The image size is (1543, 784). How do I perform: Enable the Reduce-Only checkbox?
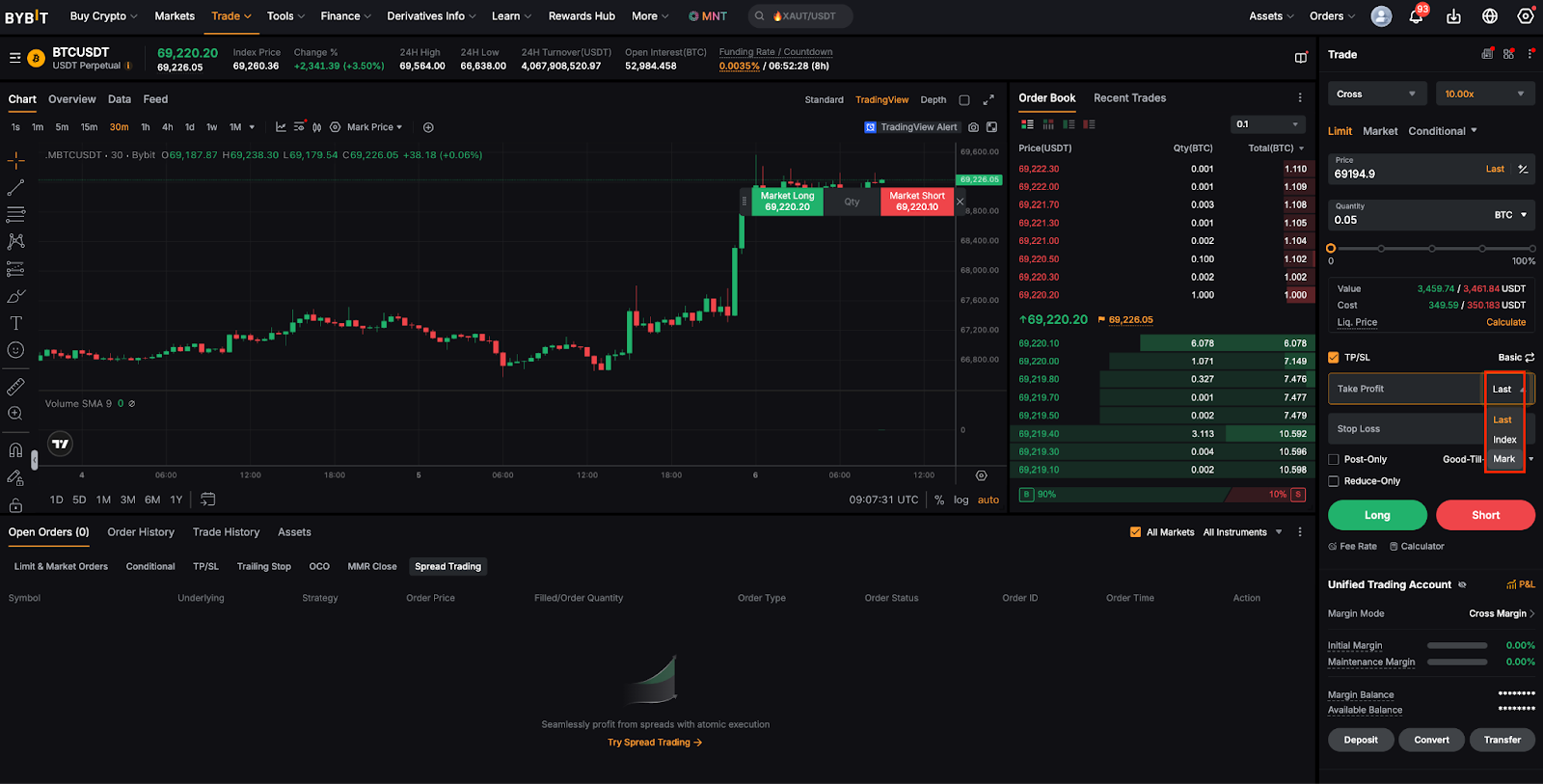click(x=1334, y=481)
